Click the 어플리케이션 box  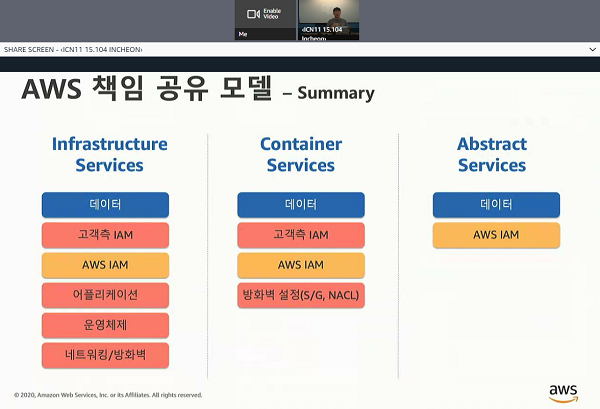[x=105, y=295]
